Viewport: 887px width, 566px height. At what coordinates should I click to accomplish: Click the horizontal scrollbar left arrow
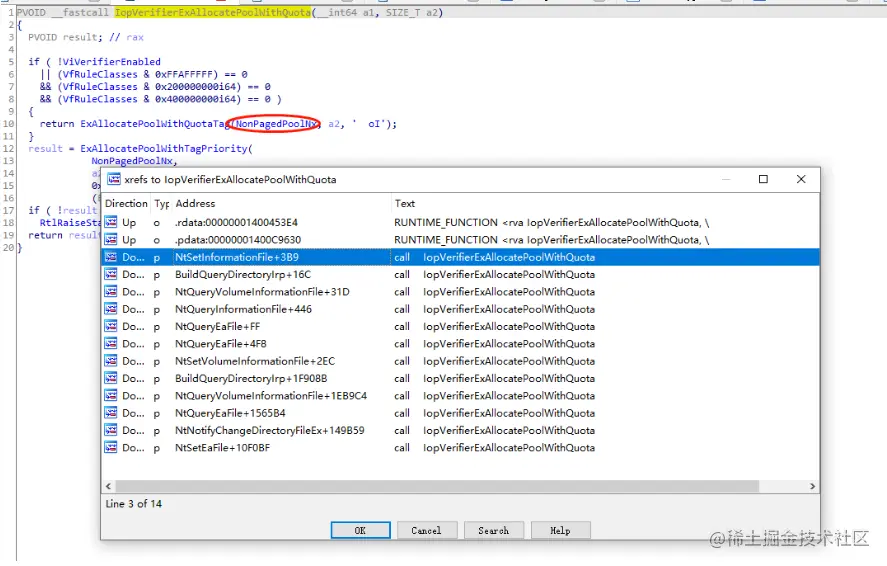pyautogui.click(x=108, y=486)
